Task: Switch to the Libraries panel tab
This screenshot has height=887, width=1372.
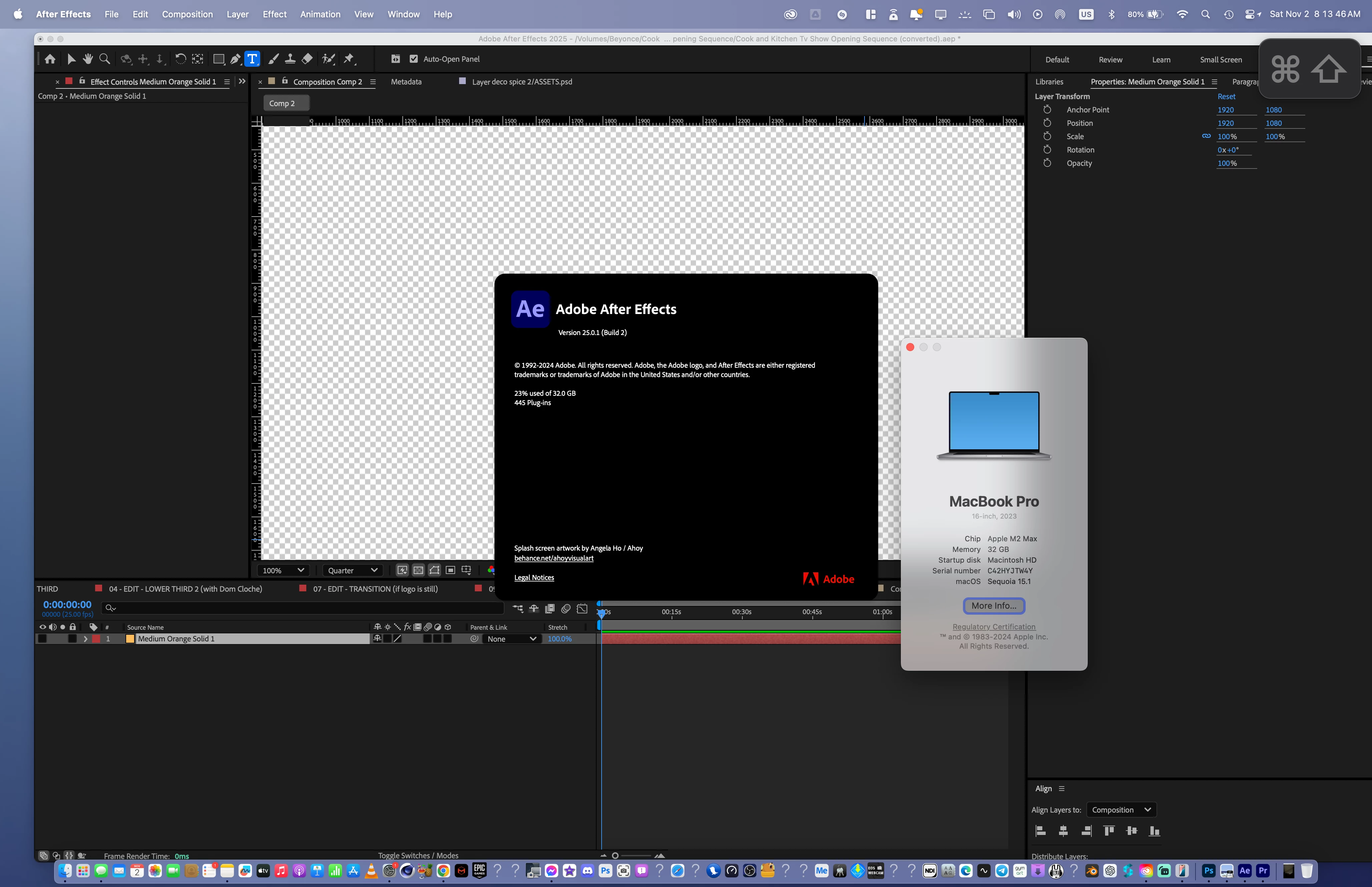Action: 1049,82
